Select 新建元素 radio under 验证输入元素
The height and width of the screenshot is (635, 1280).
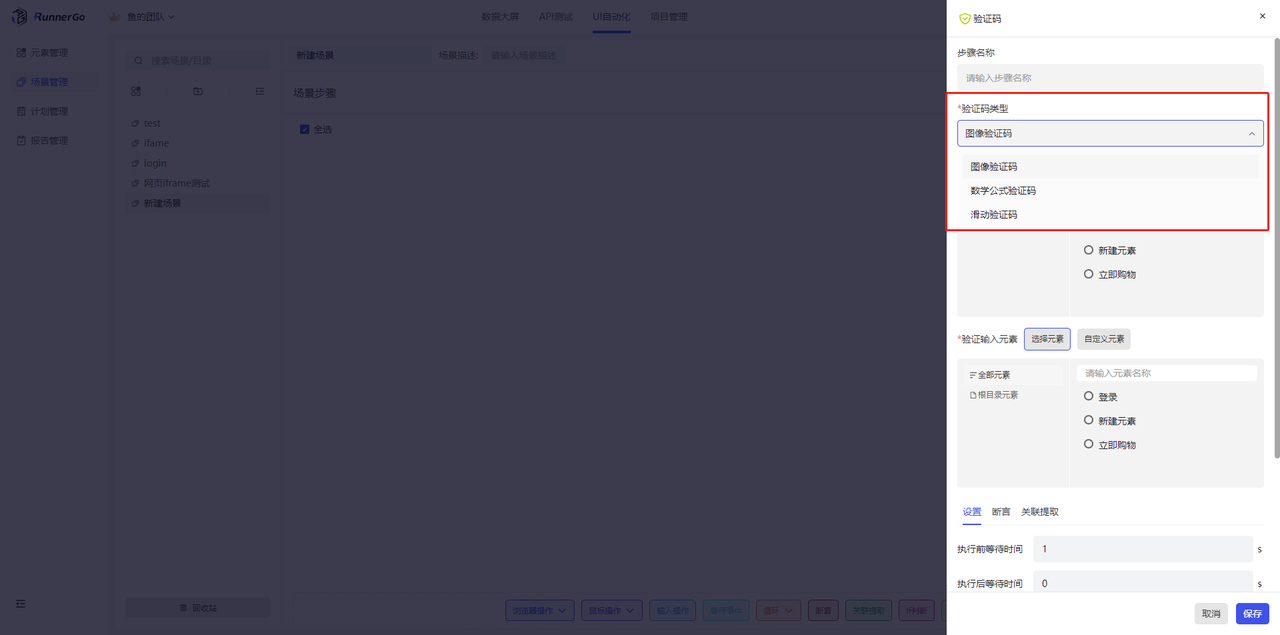[1089, 420]
